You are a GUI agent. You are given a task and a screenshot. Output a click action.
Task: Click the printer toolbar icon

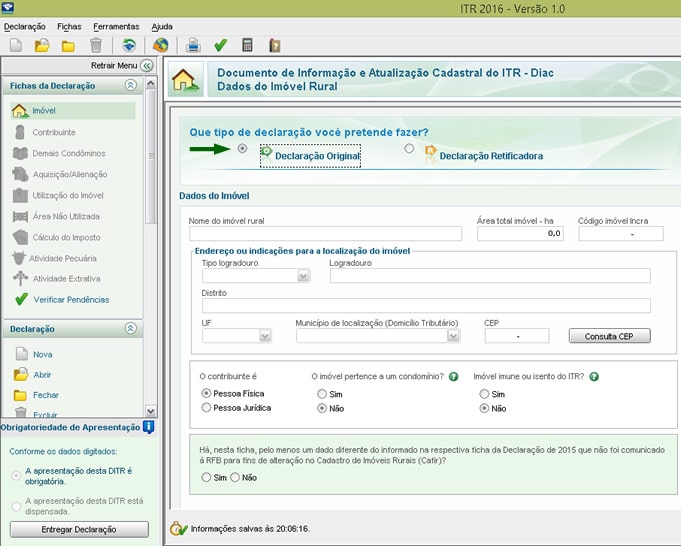[193, 45]
